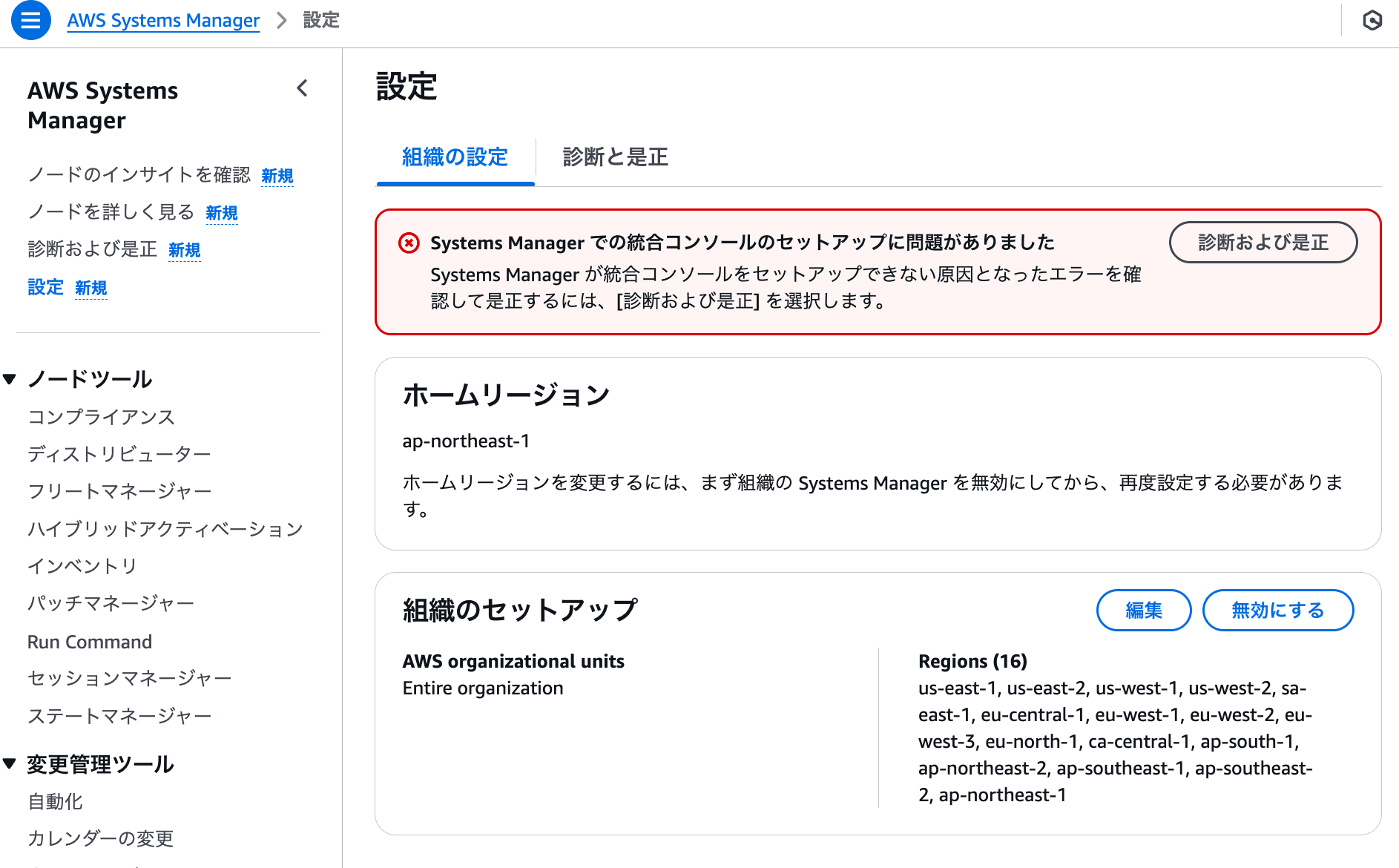Switch to the 診断と是正 tab
Viewport: 1399px width, 868px height.
point(615,157)
